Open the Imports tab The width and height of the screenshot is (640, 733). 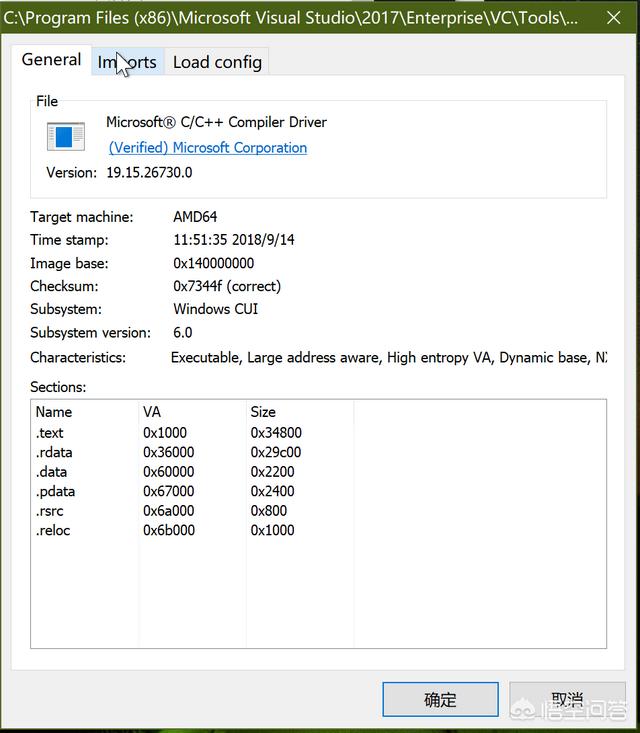pos(128,62)
